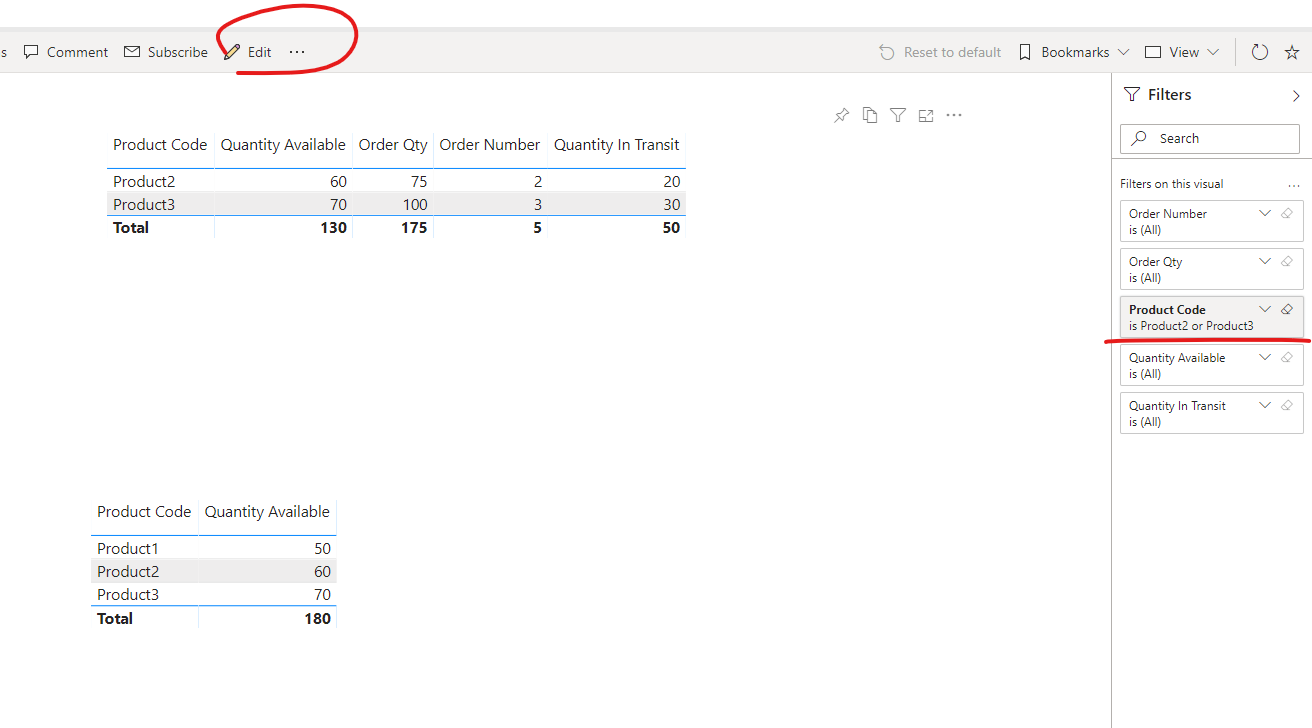Click Quantity Available header in bottom table

(x=267, y=512)
